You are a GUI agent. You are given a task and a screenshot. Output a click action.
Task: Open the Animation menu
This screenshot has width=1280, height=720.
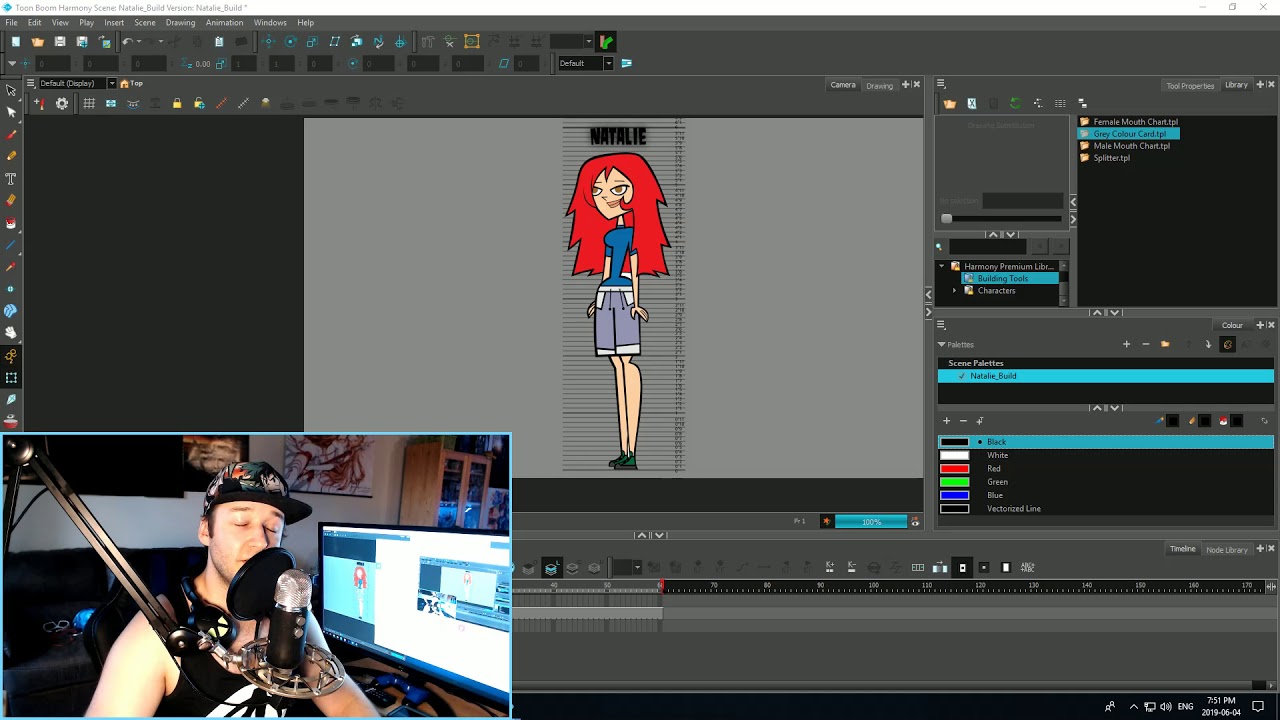(x=224, y=22)
